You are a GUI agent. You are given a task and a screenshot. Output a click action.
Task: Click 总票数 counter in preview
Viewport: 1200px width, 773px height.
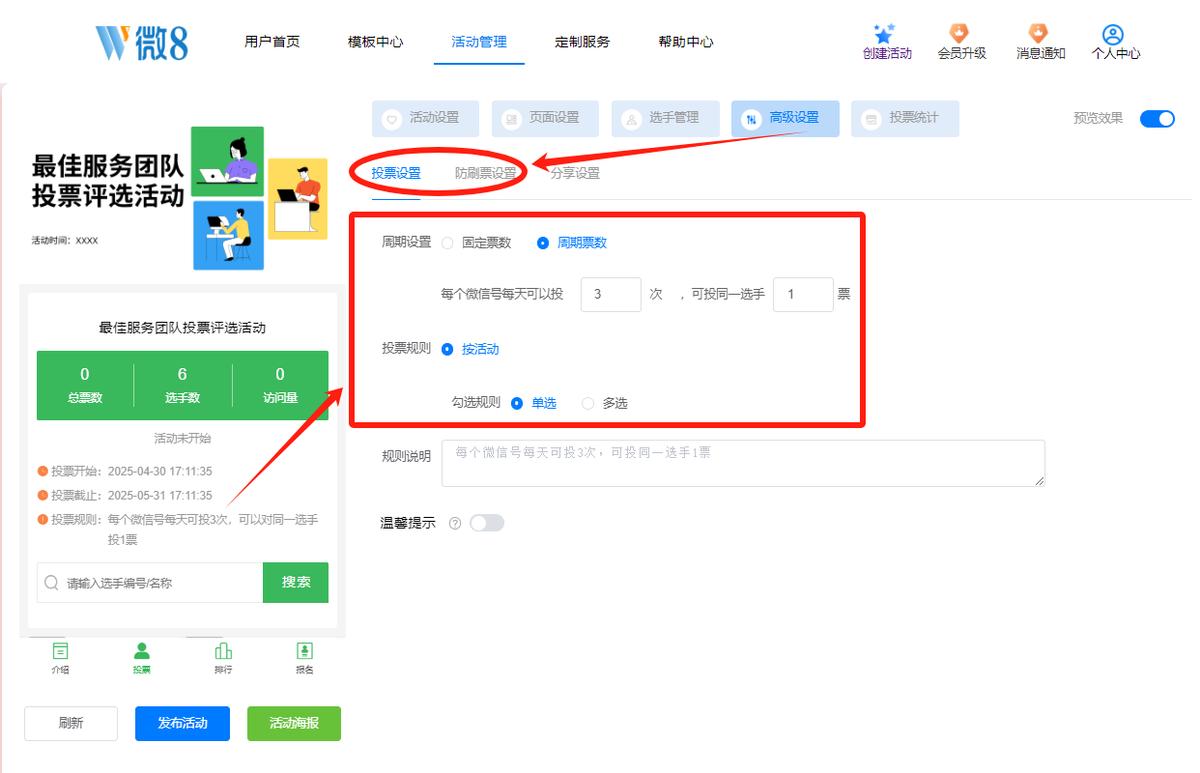click(x=85, y=385)
